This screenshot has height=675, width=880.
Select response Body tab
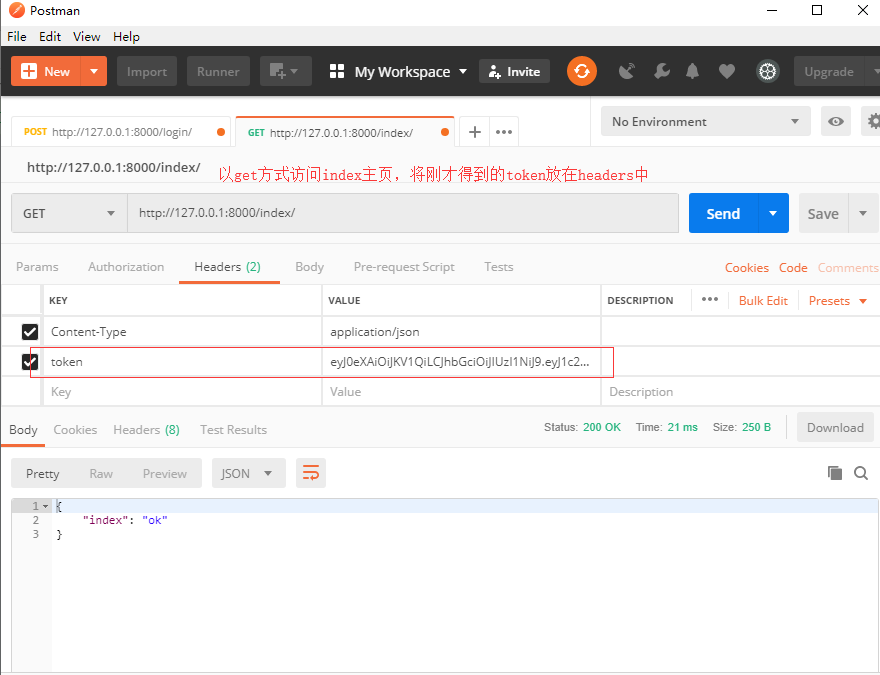click(x=23, y=430)
